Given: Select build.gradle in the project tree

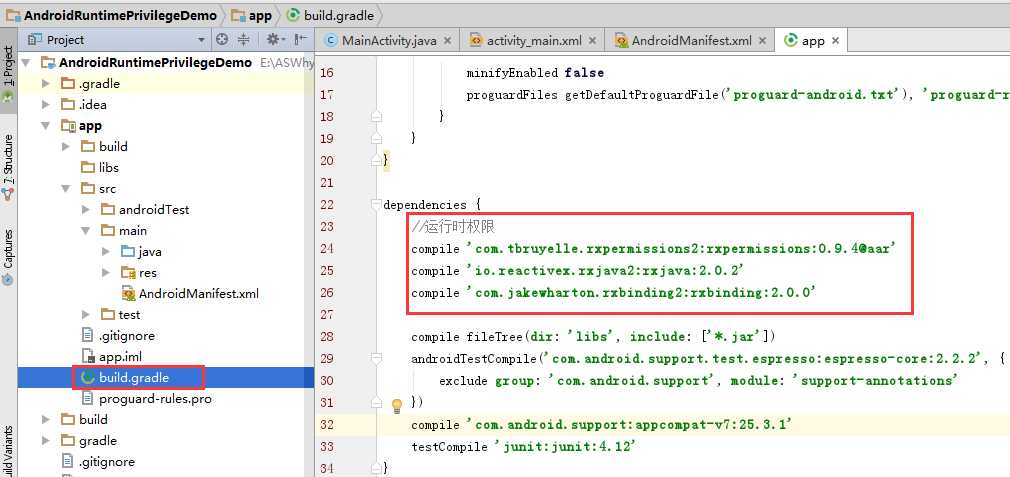Looking at the screenshot, I should (134, 378).
